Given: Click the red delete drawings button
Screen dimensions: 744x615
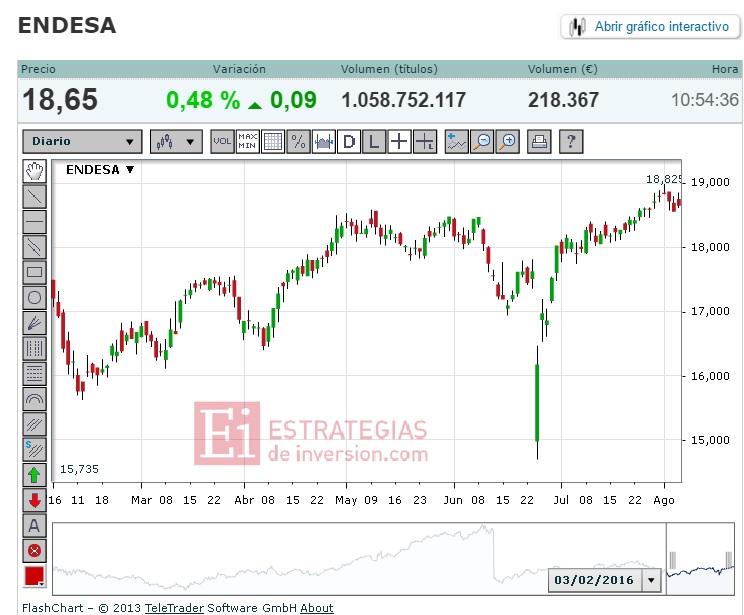Looking at the screenshot, I should tap(34, 550).
